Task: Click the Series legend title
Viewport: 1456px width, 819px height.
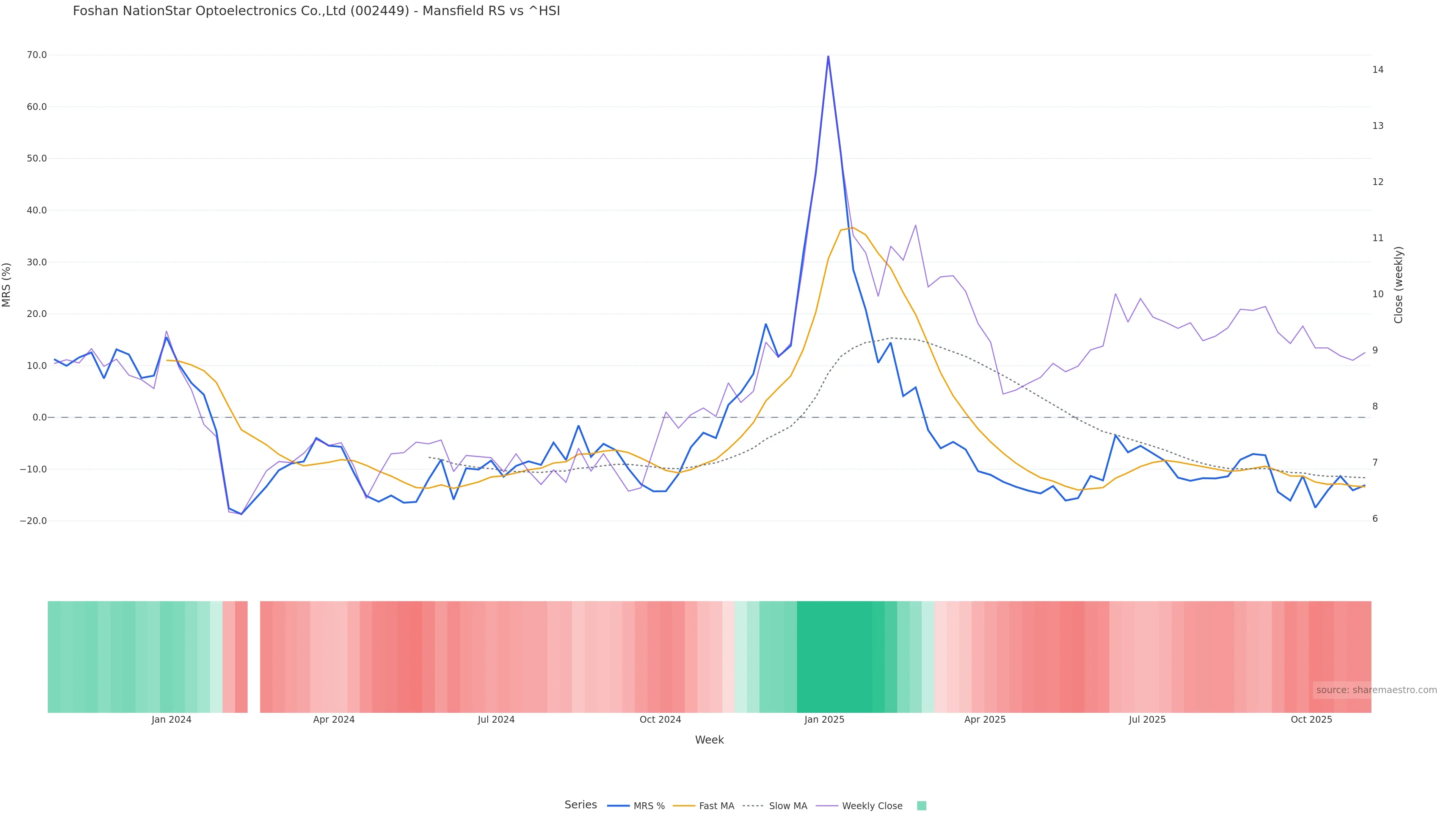Action: [581, 805]
